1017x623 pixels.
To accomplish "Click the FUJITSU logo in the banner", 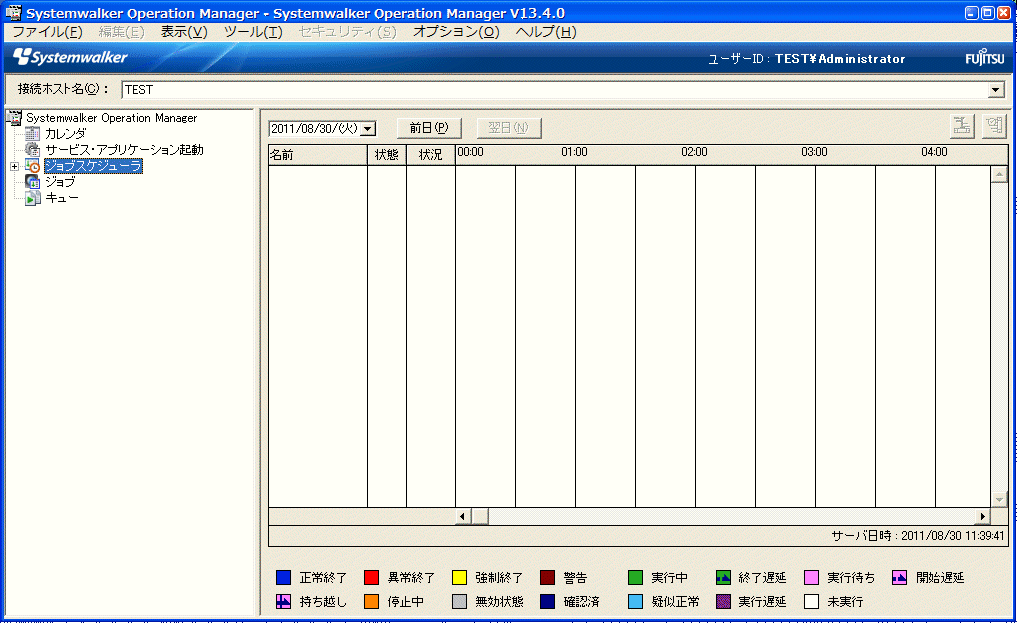I will tap(985, 58).
